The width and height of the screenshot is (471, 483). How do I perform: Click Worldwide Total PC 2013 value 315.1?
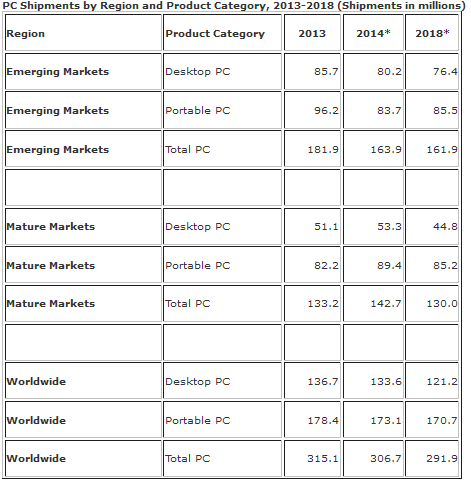(323, 459)
